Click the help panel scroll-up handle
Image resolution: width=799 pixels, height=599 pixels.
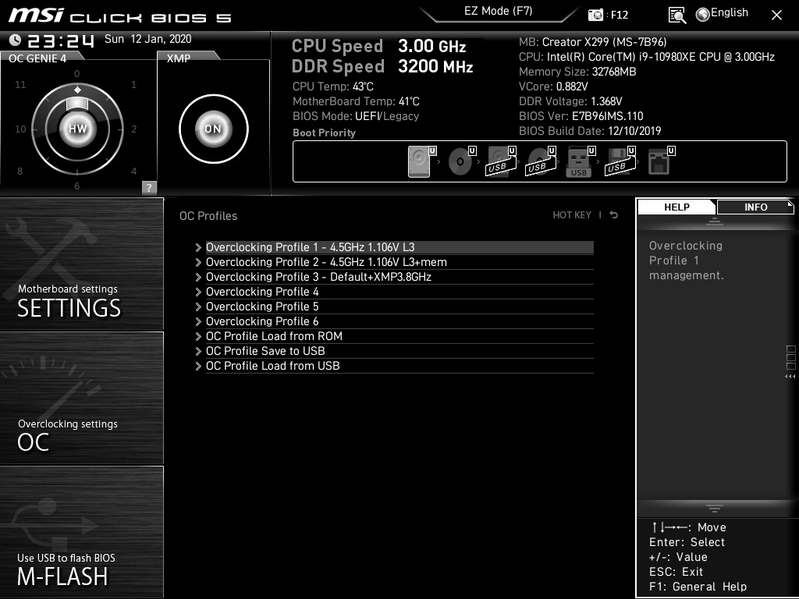point(714,221)
